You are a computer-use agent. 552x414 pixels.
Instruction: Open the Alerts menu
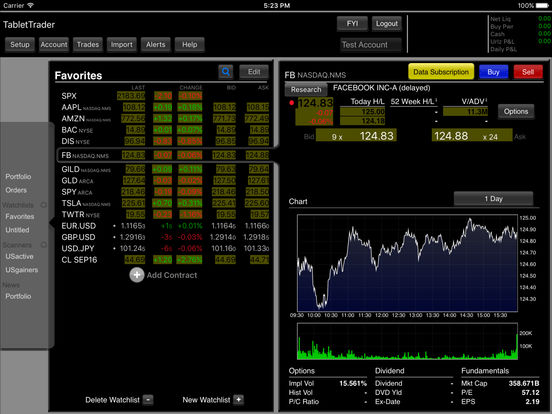point(156,45)
